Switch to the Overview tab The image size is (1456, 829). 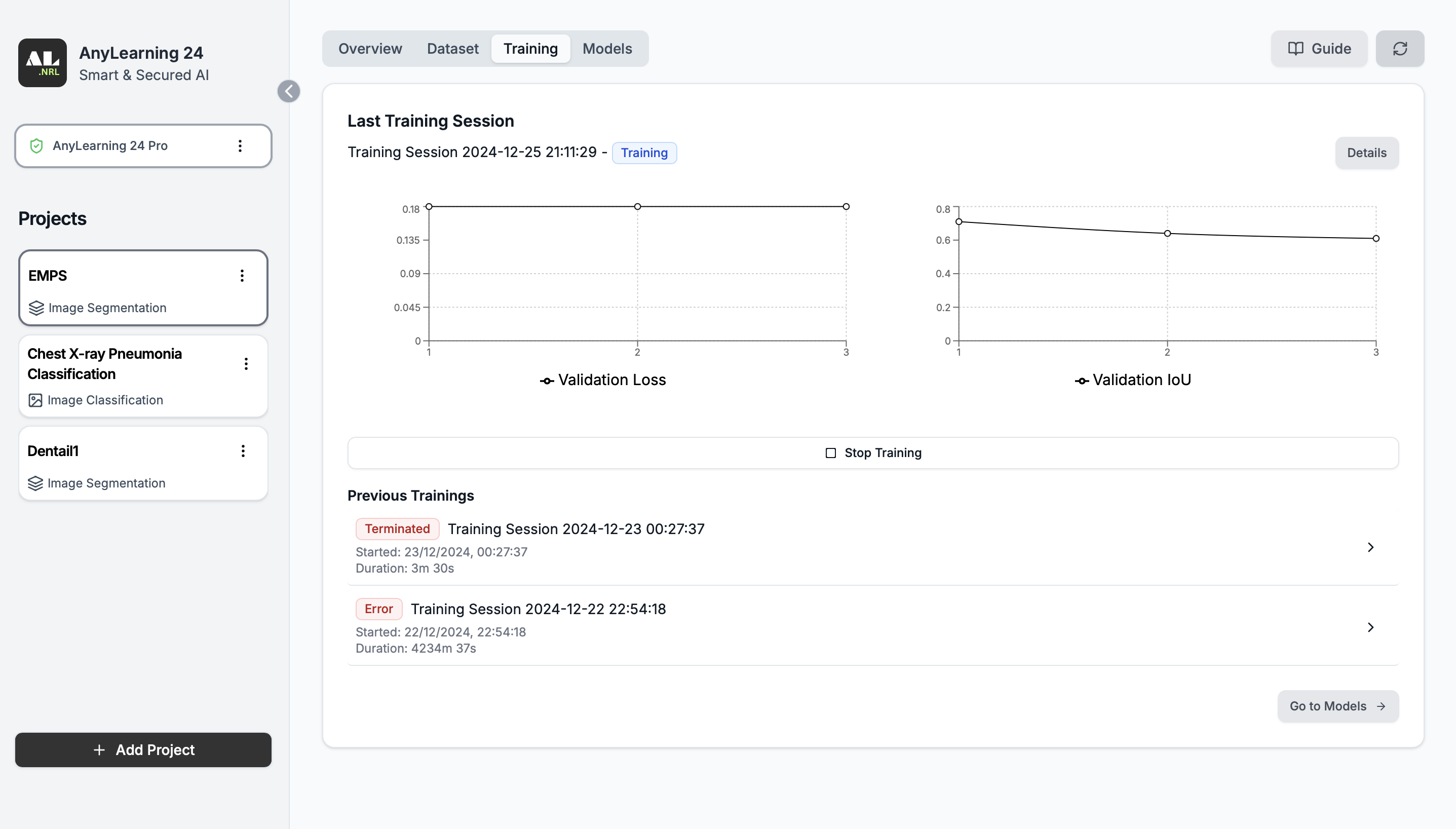(x=370, y=49)
